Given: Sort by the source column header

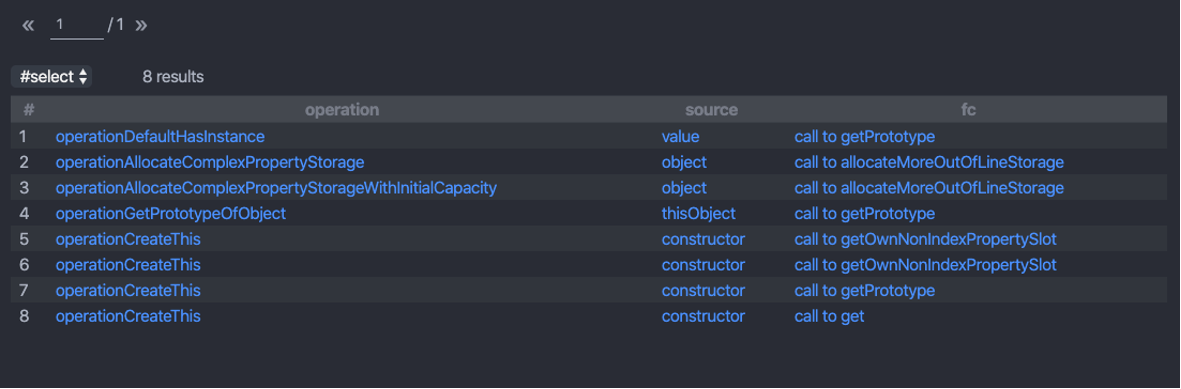Looking at the screenshot, I should [x=711, y=110].
